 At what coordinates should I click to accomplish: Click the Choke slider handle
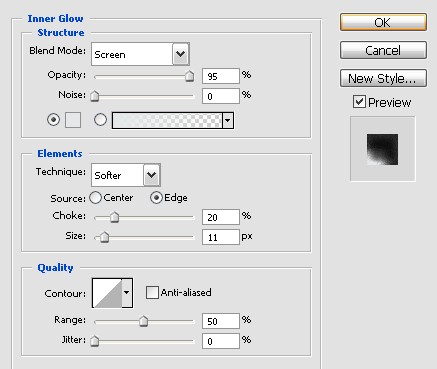coord(114,217)
